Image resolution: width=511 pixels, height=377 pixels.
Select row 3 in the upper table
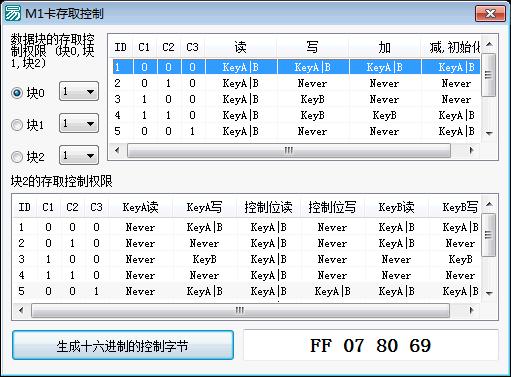[x=296, y=99]
